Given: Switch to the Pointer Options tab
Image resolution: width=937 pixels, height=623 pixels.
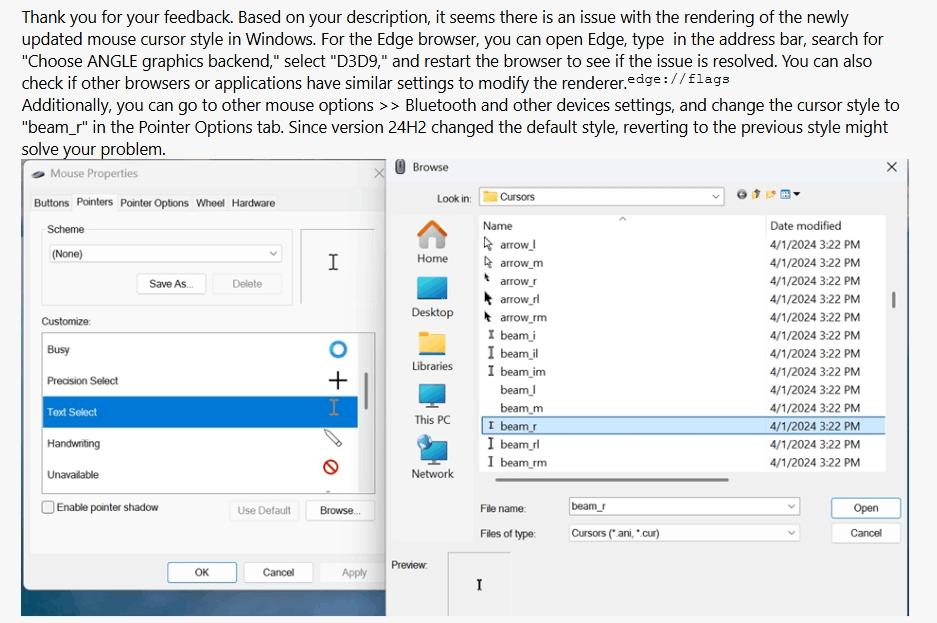Looking at the screenshot, I should point(156,203).
